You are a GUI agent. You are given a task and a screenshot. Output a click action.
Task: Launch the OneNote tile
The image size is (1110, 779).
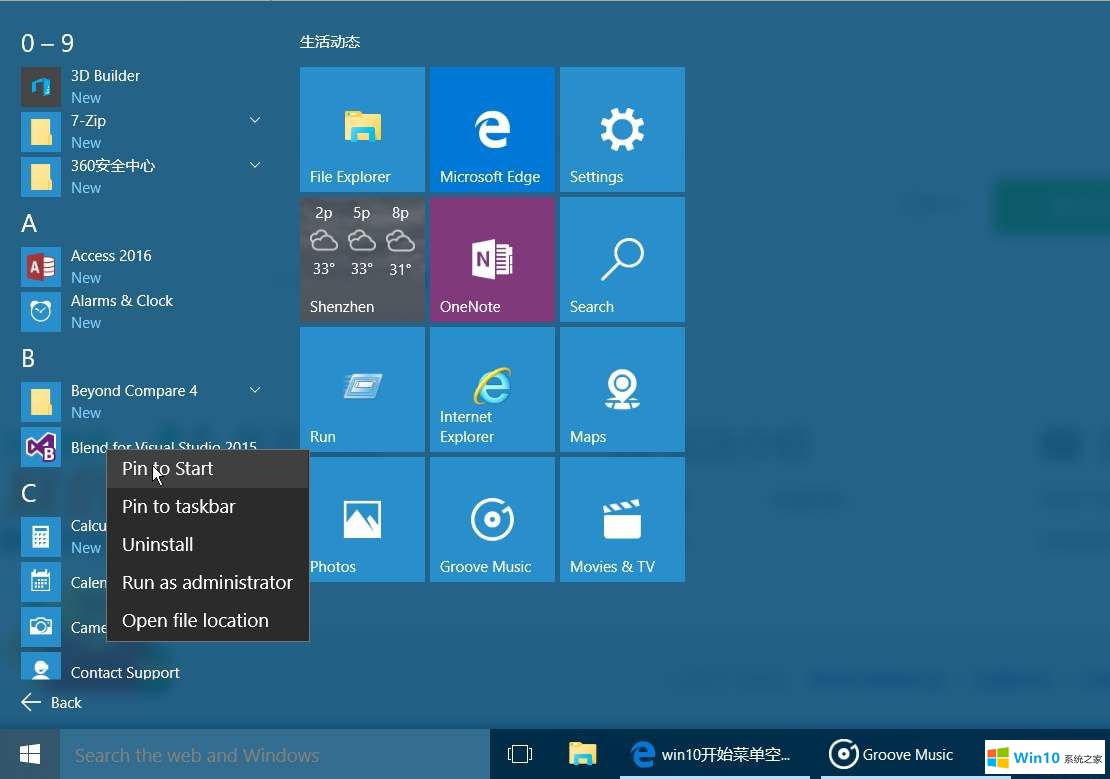[x=492, y=260]
